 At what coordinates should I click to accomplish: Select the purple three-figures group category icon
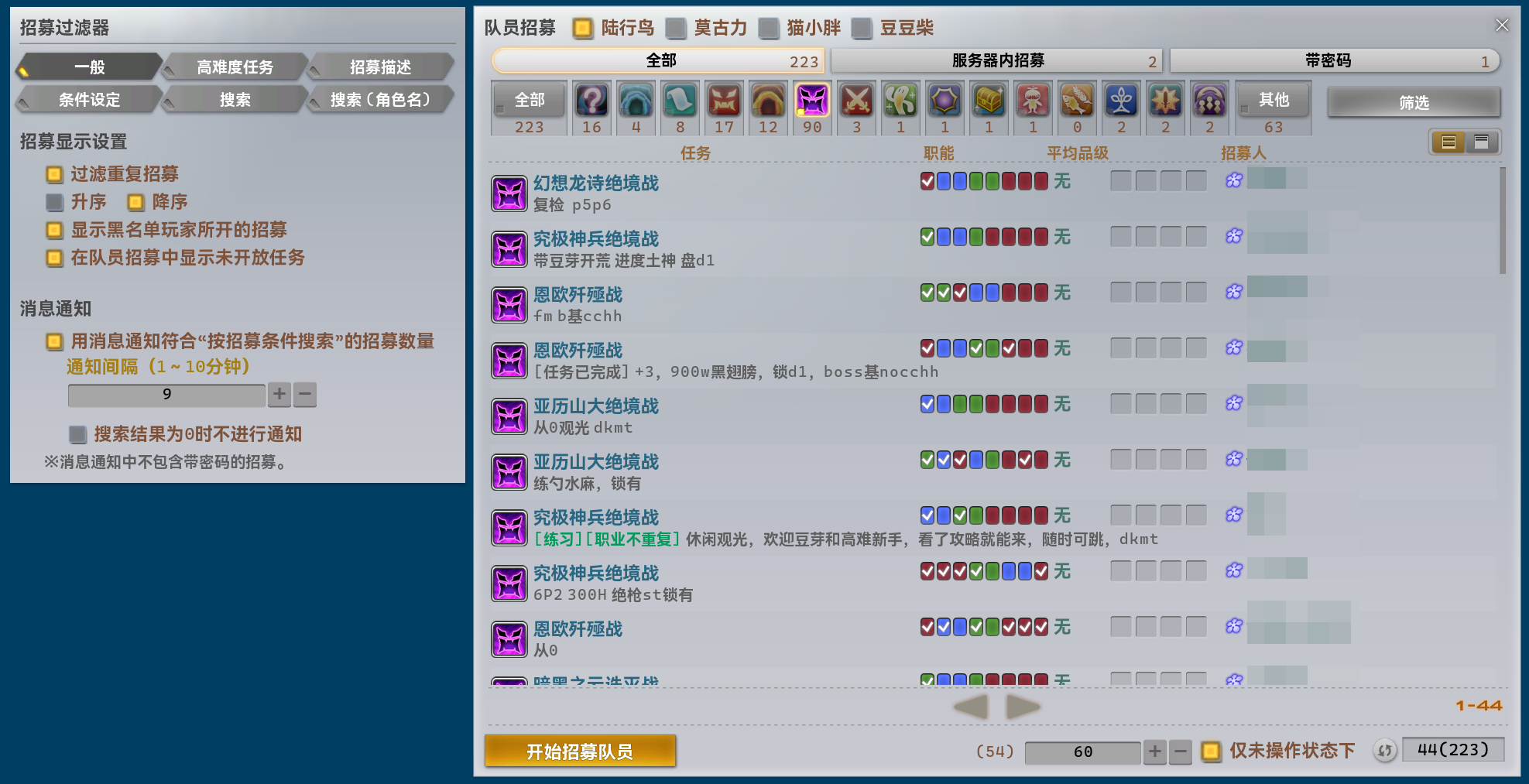pos(1209,101)
